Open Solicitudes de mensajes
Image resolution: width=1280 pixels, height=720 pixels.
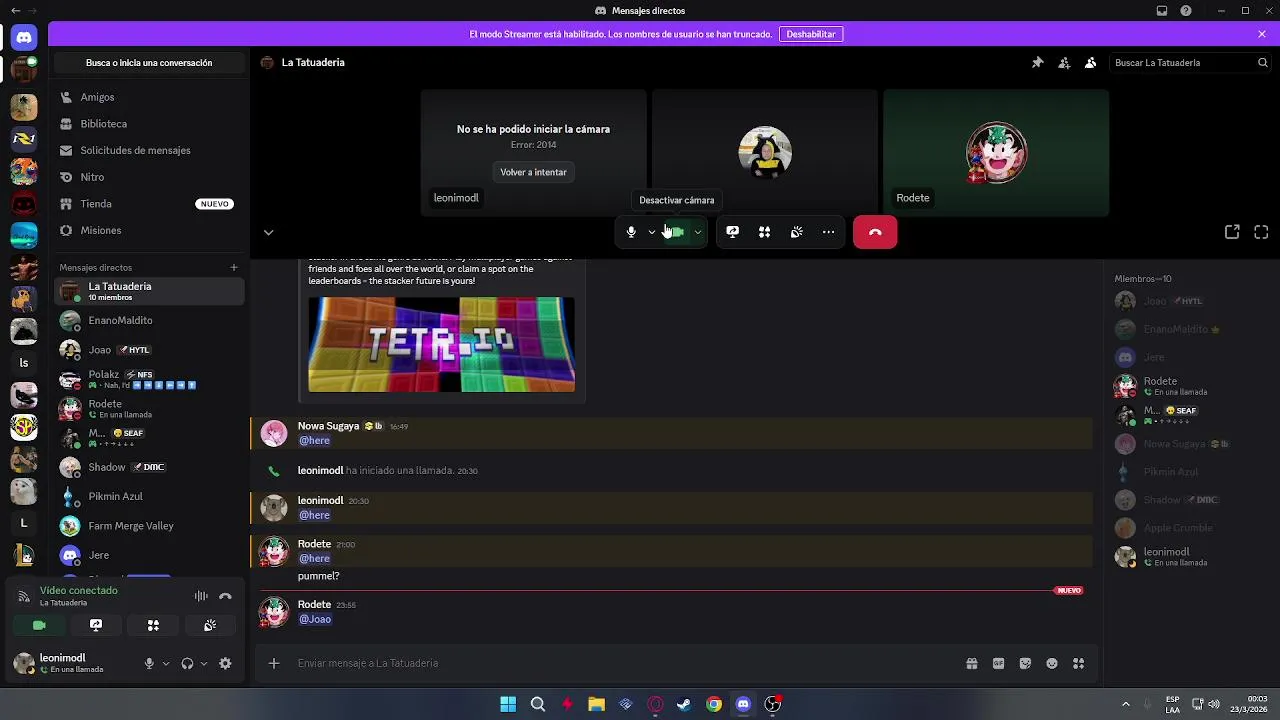149,150
